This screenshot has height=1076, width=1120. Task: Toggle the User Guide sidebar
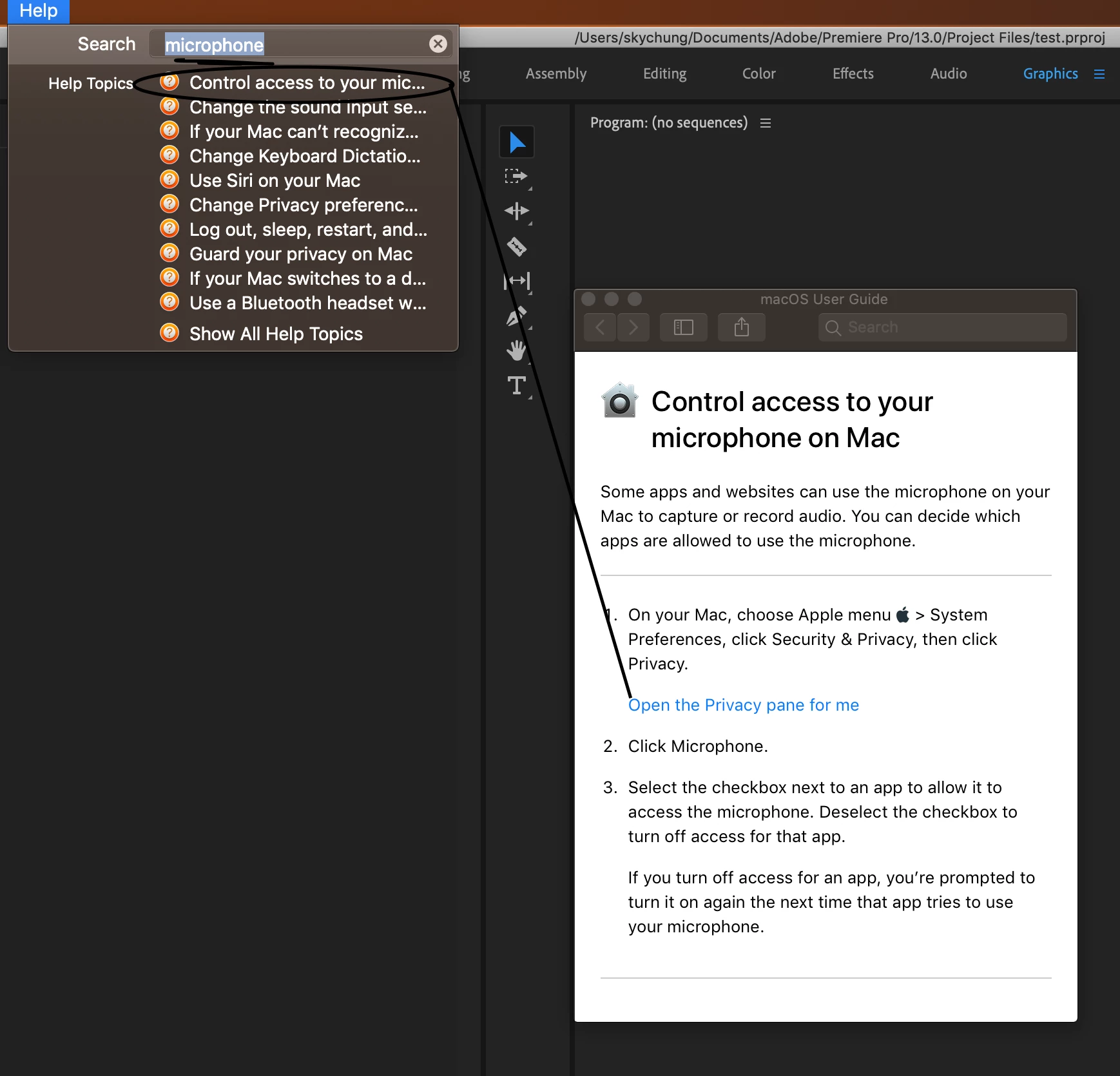tap(683, 327)
